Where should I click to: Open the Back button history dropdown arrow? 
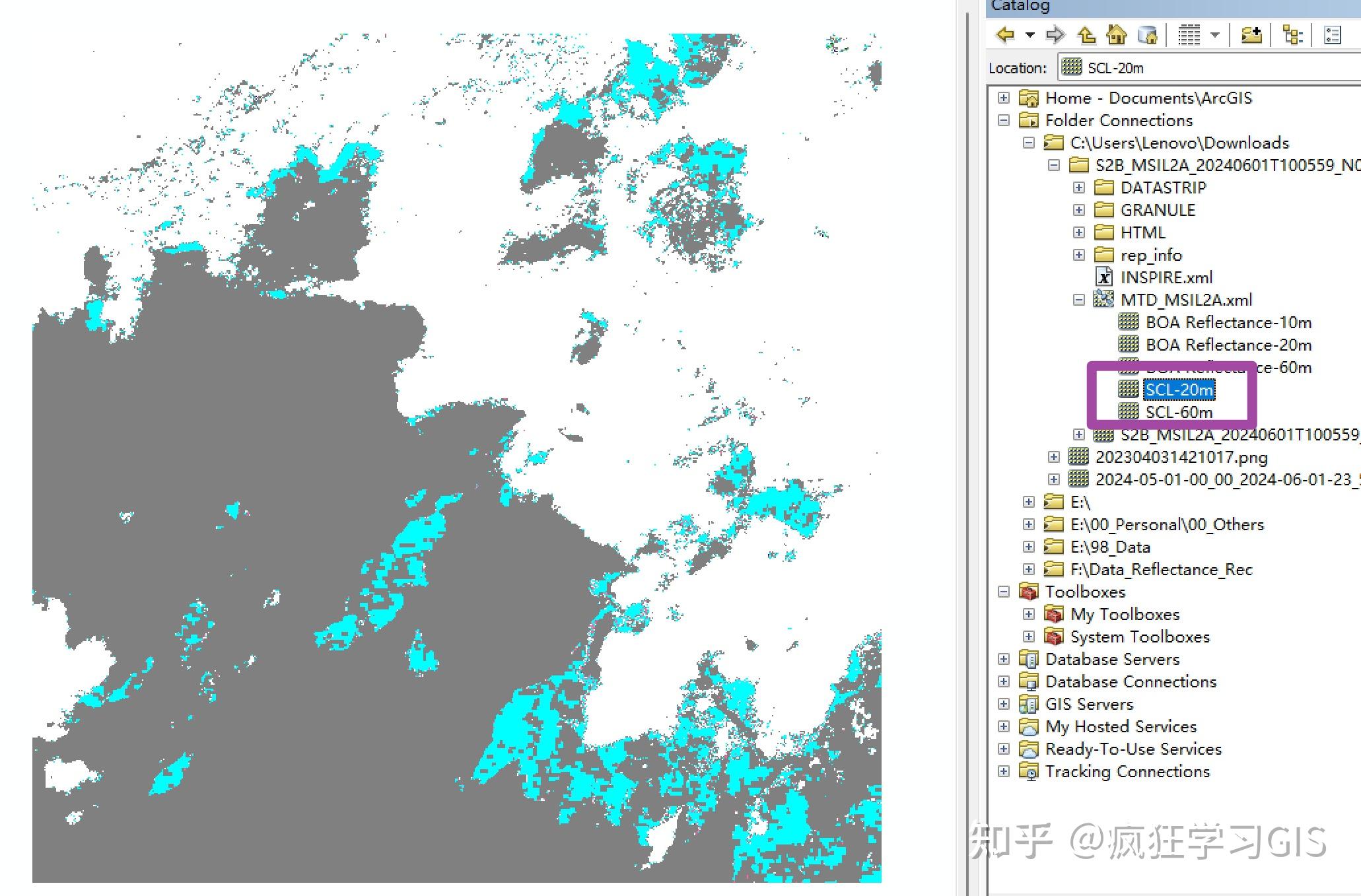pos(1030,35)
